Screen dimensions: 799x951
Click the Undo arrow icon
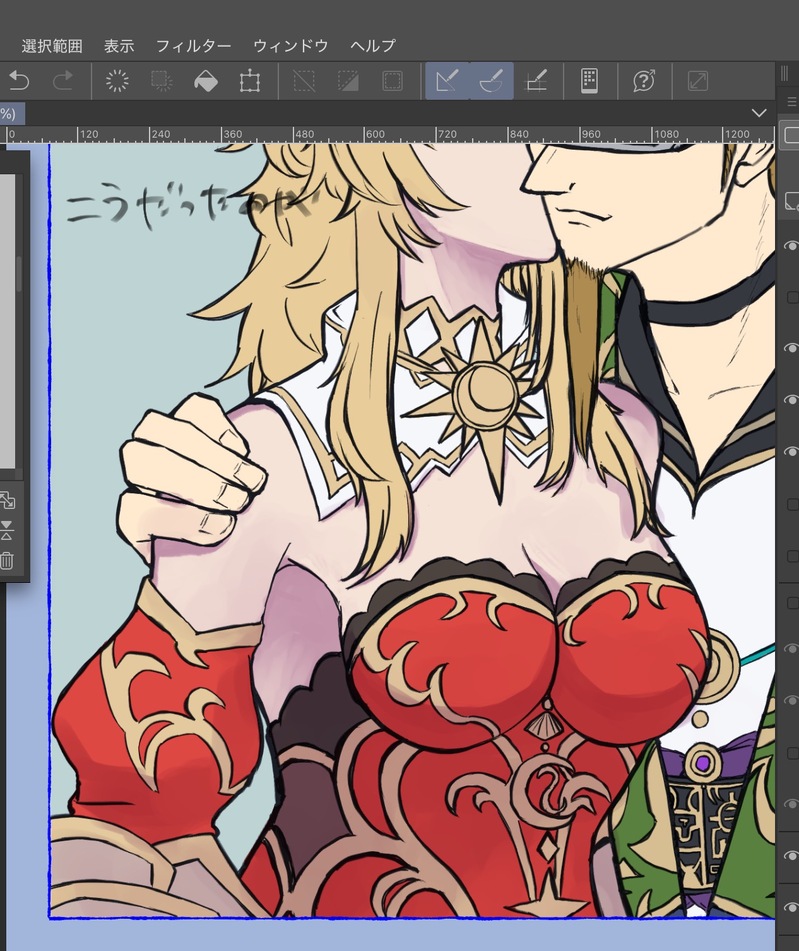click(19, 81)
